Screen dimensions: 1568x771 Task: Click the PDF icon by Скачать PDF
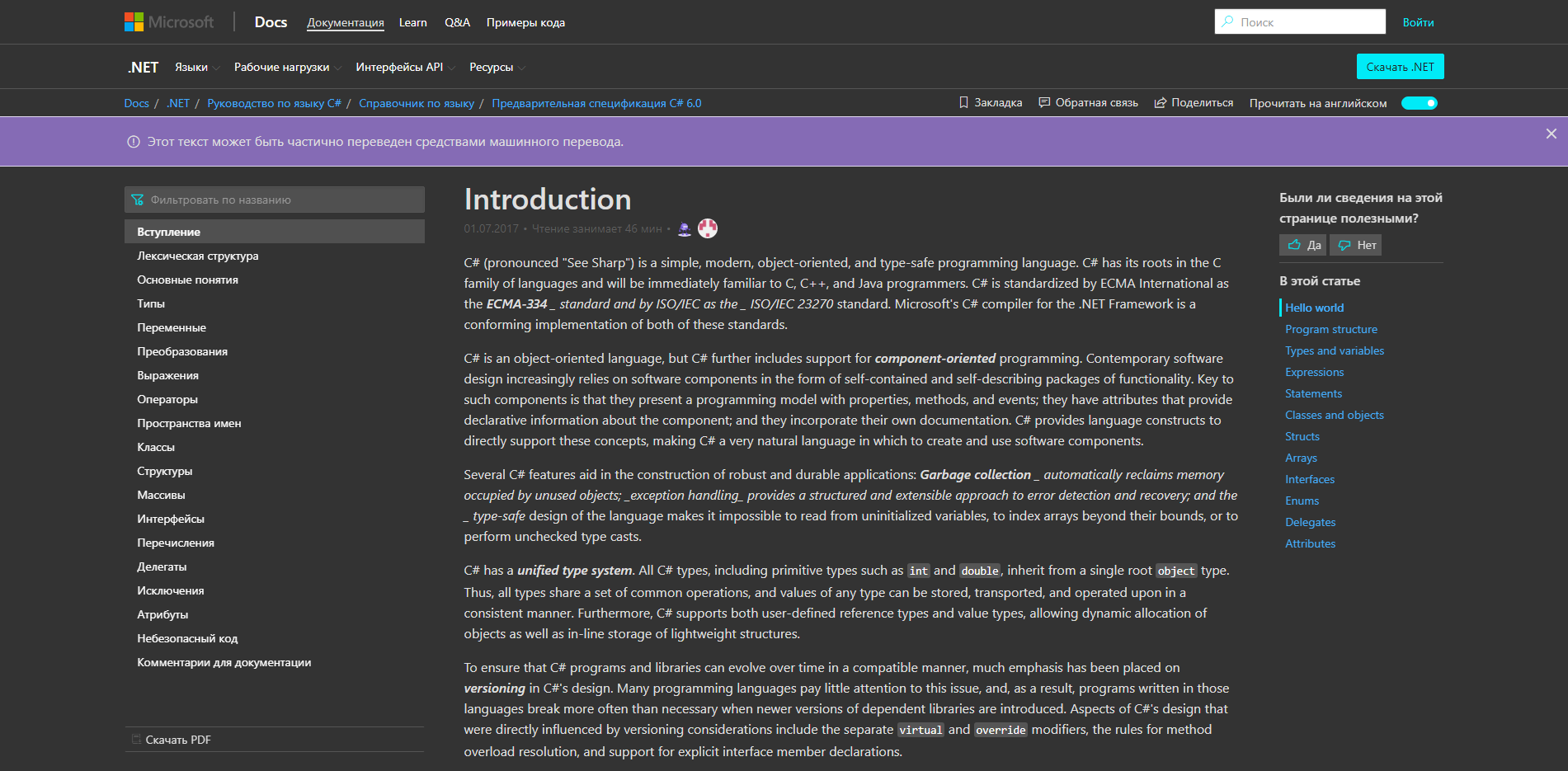(137, 740)
